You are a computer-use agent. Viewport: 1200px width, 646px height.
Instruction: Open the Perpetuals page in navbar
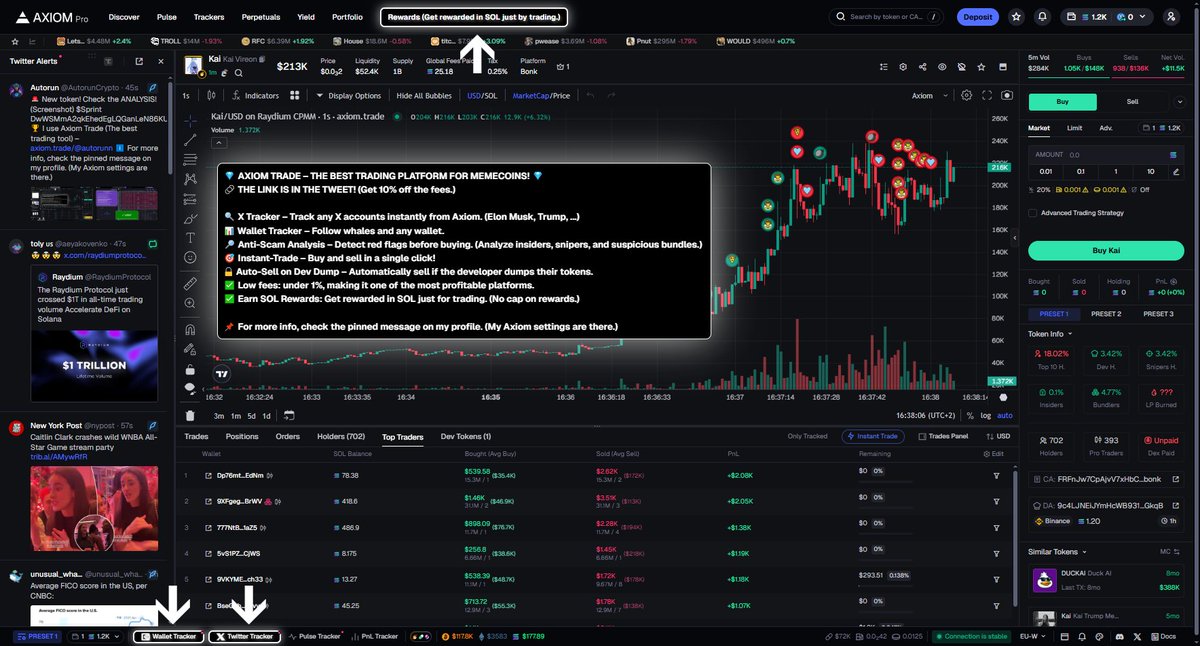[260, 17]
